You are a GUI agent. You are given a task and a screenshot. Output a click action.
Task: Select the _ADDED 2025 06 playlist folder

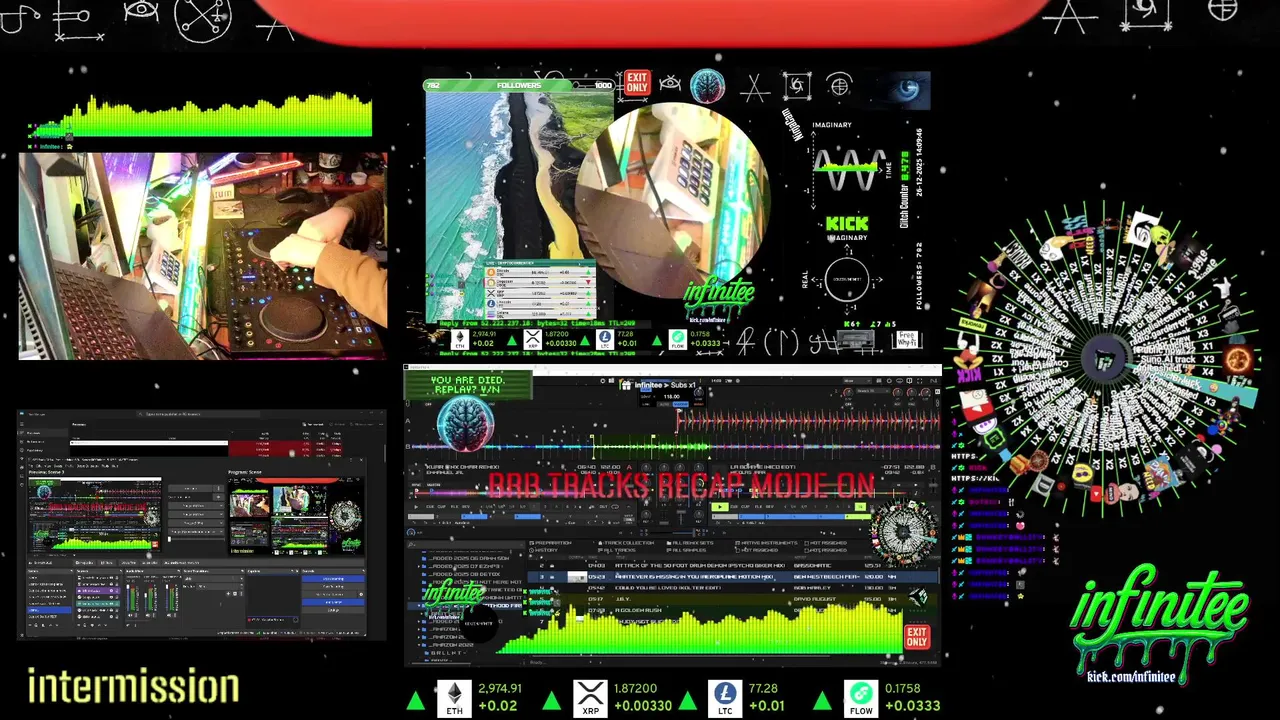[469, 558]
